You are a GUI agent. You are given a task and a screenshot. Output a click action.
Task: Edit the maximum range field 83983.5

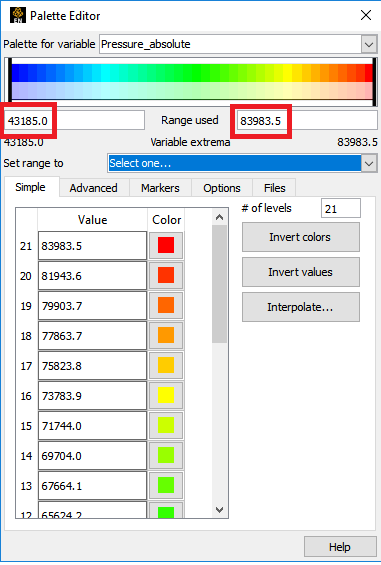coord(307,121)
